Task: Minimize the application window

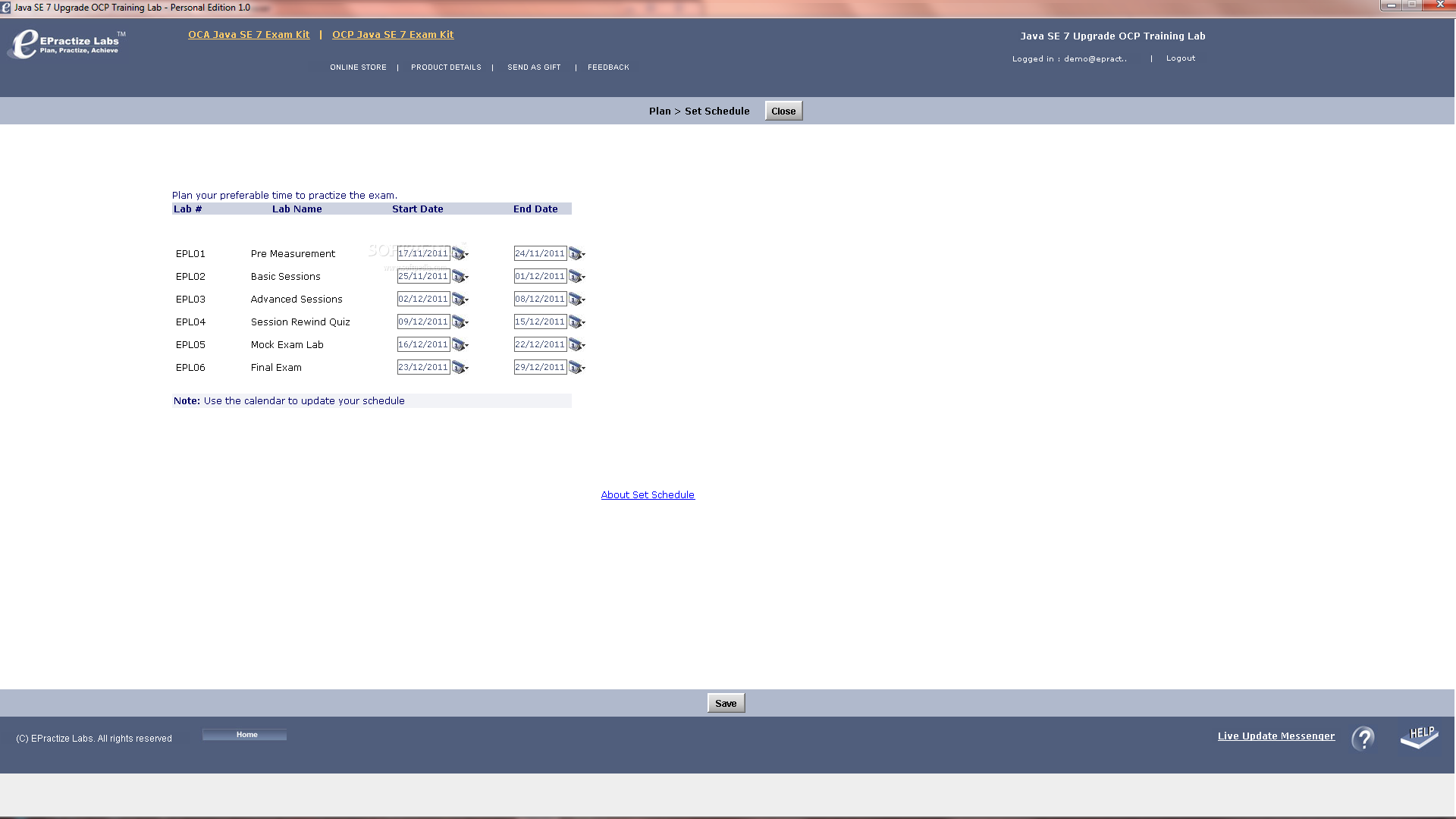Action: pyautogui.click(x=1391, y=5)
